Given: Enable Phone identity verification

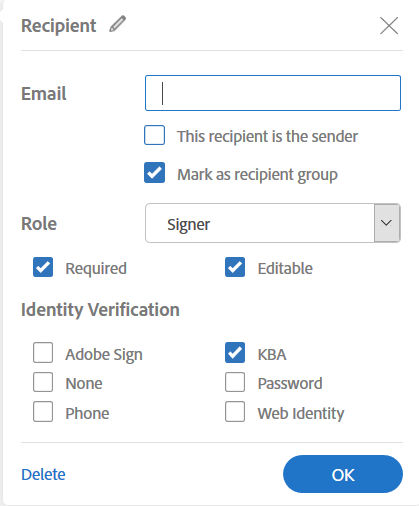Looking at the screenshot, I should tap(43, 412).
